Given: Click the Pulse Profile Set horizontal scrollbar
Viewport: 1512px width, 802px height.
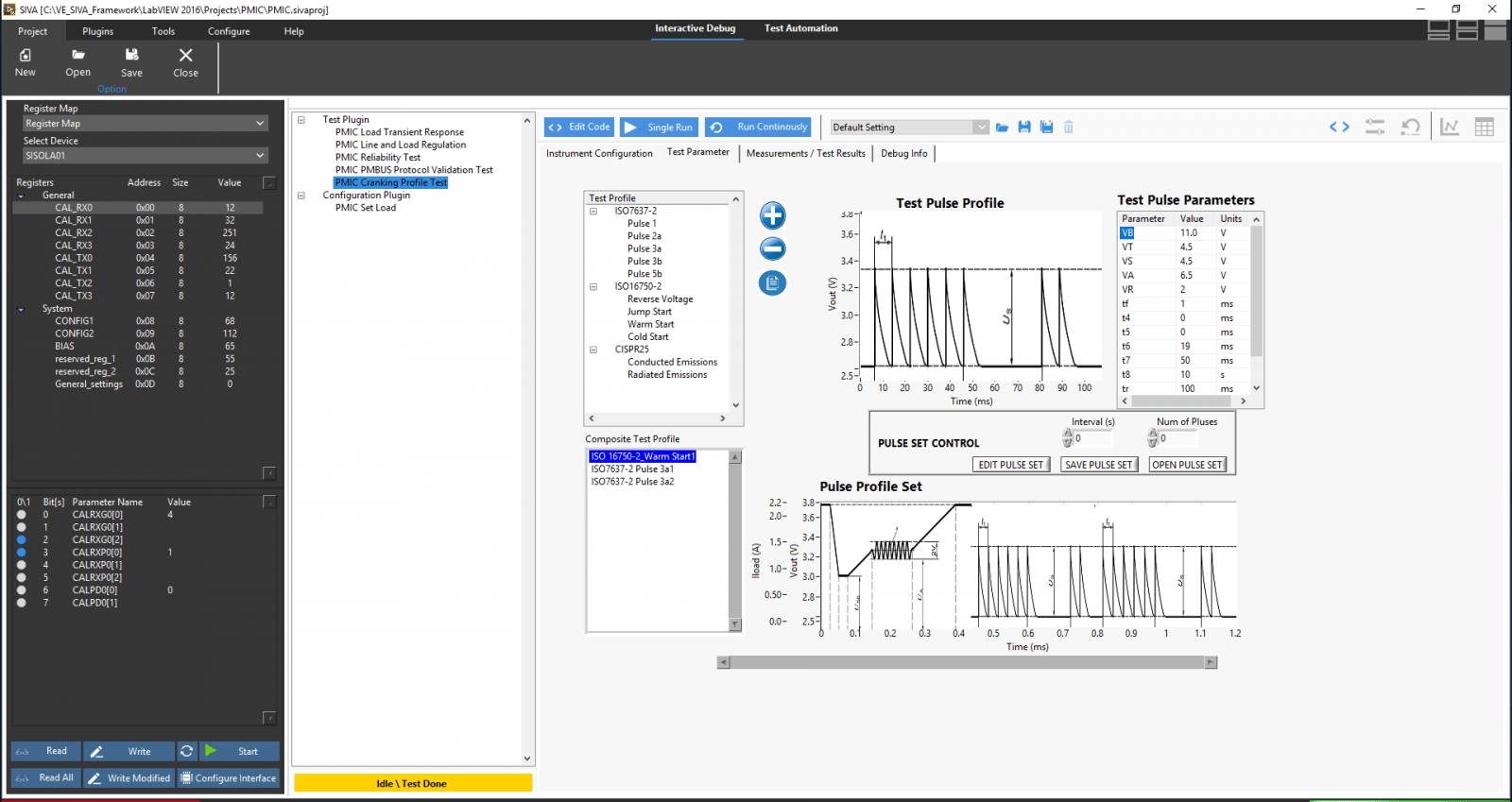Looking at the screenshot, I should click(967, 663).
